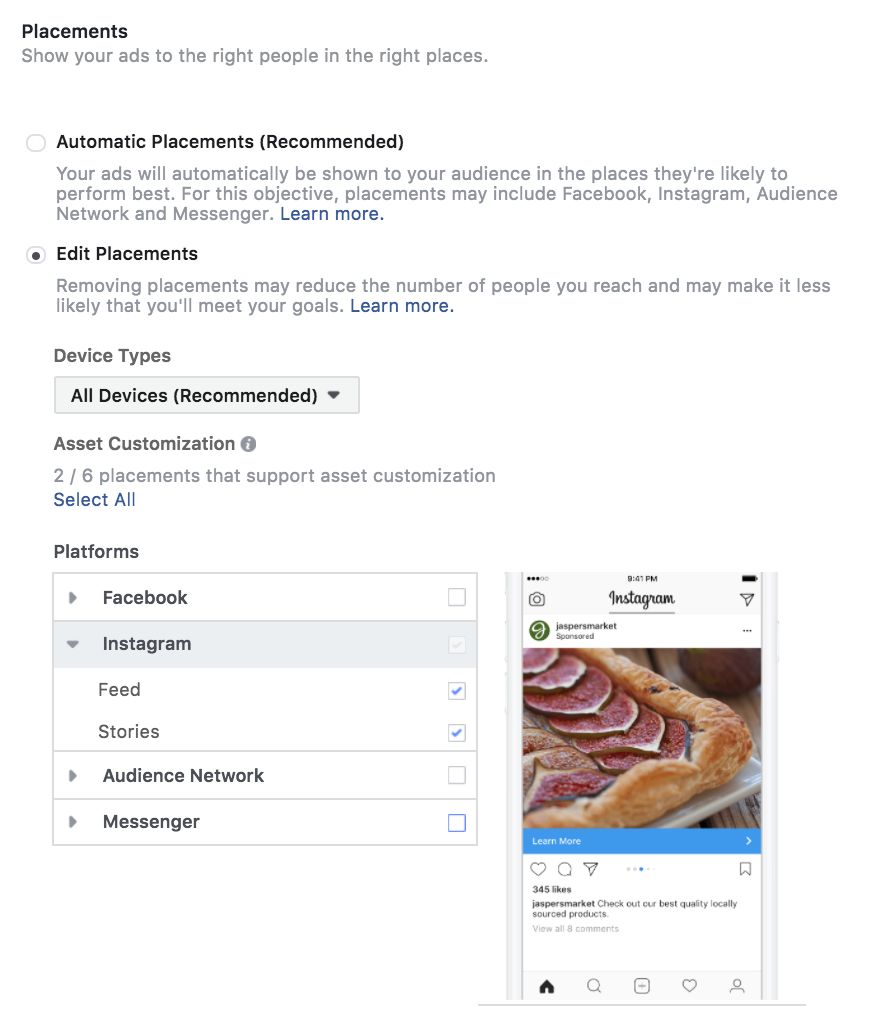Screen dimensions: 878x1012
Task: Click the Select All link
Action: pyautogui.click(x=95, y=500)
